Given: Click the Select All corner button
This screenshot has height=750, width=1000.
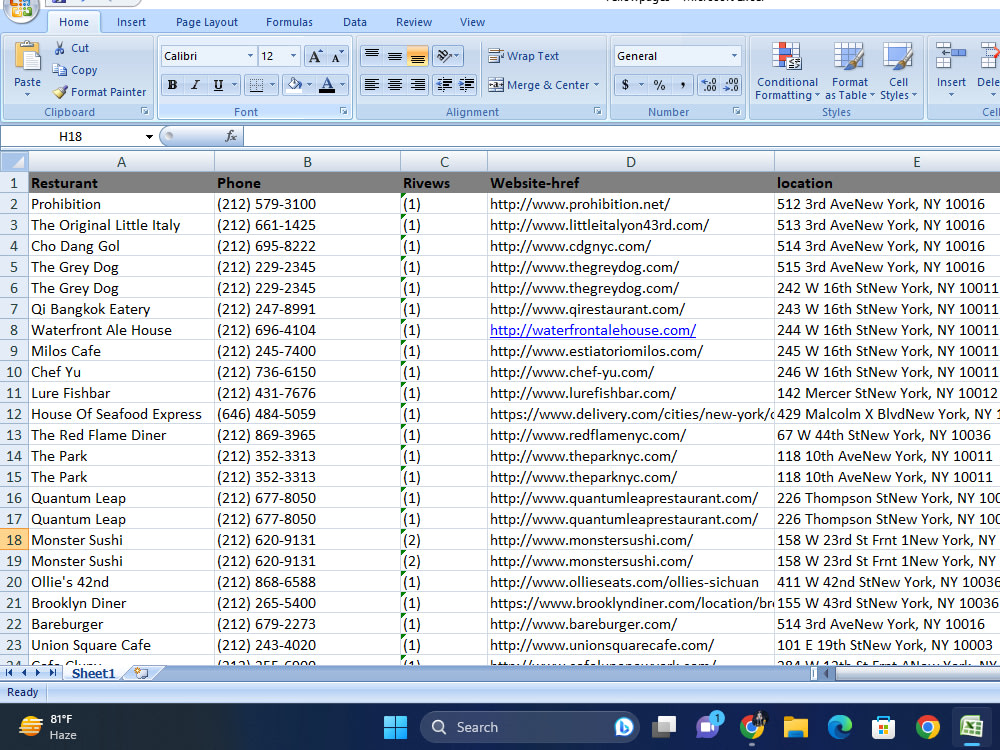Looking at the screenshot, I should tap(14, 161).
